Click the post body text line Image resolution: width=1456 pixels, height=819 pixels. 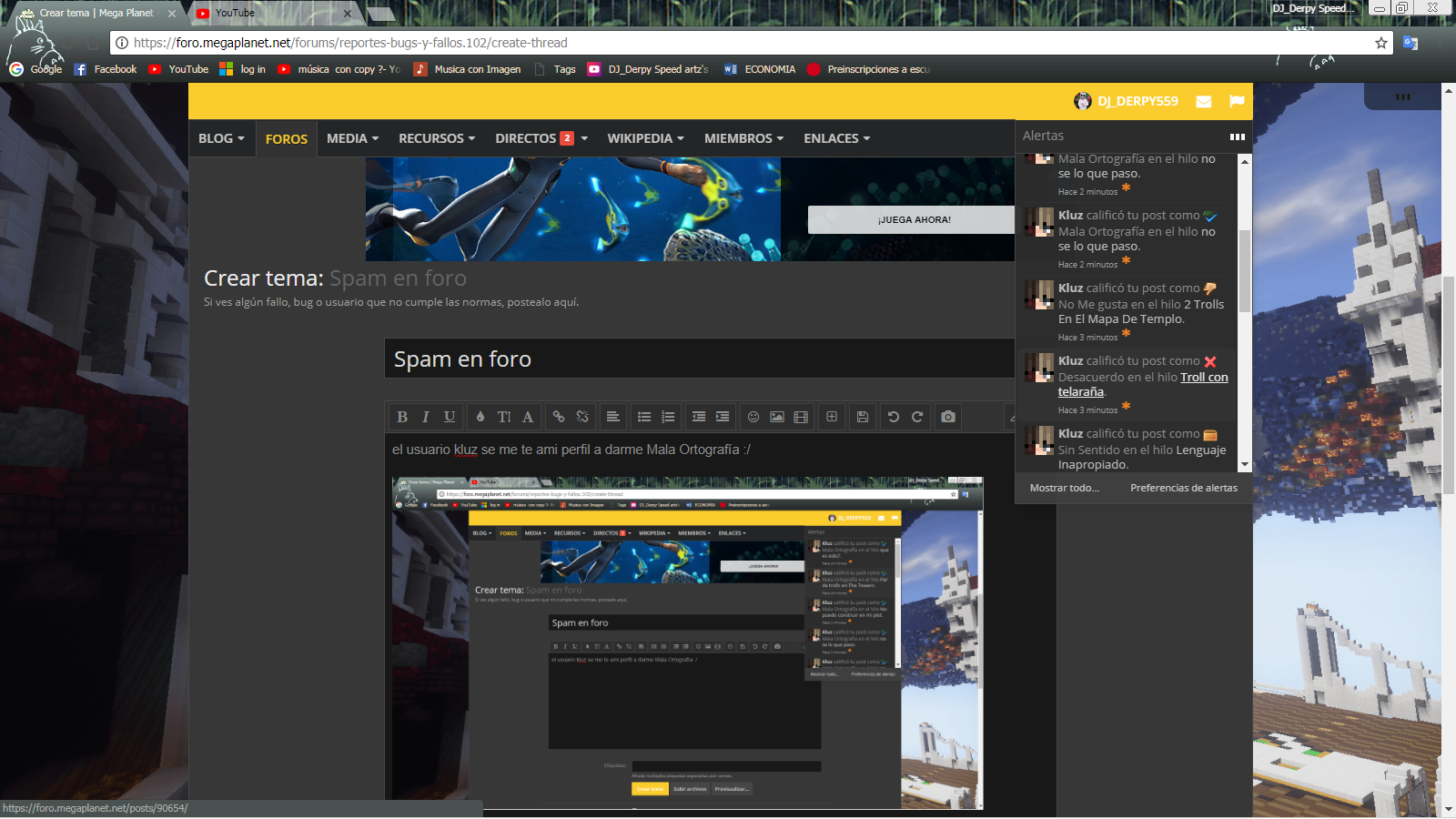tap(571, 450)
